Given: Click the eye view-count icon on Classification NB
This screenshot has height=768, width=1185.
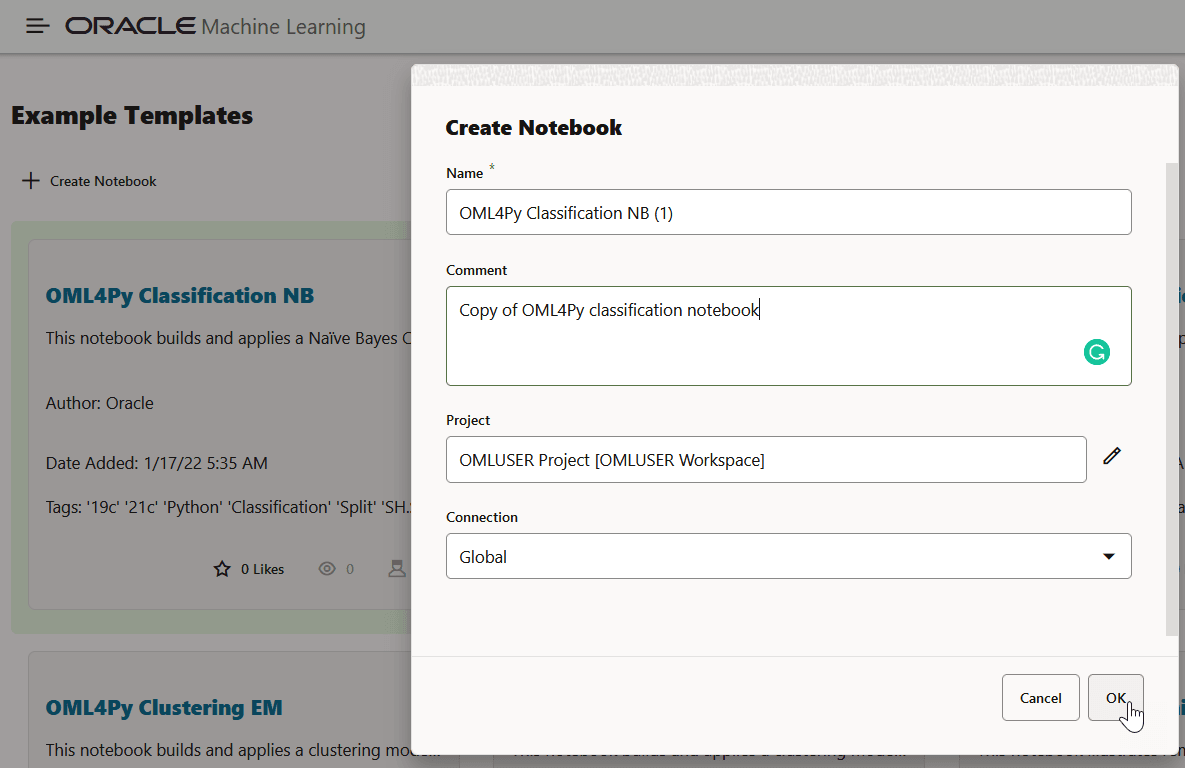Looking at the screenshot, I should point(328,568).
